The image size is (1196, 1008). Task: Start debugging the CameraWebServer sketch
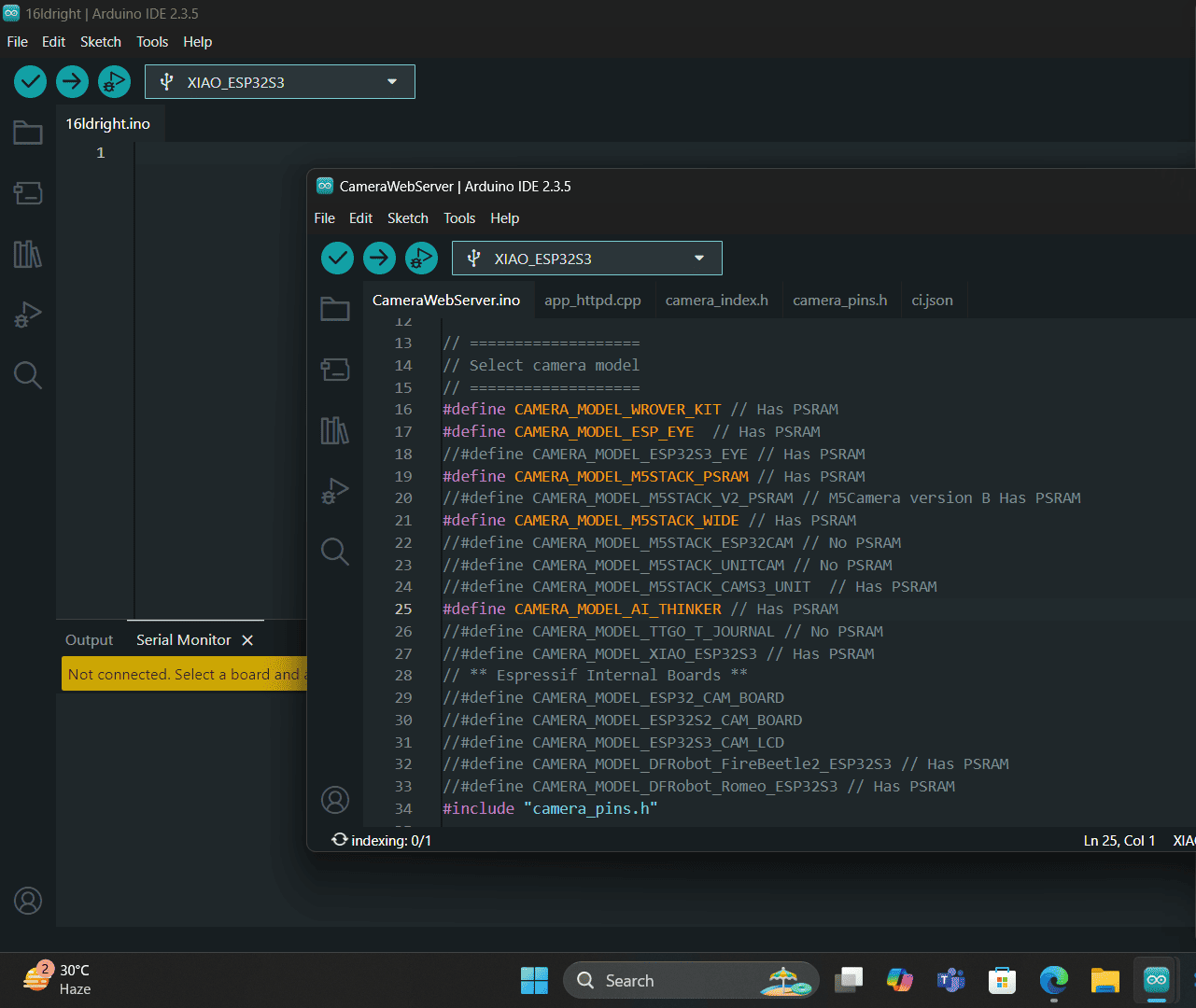pos(421,259)
